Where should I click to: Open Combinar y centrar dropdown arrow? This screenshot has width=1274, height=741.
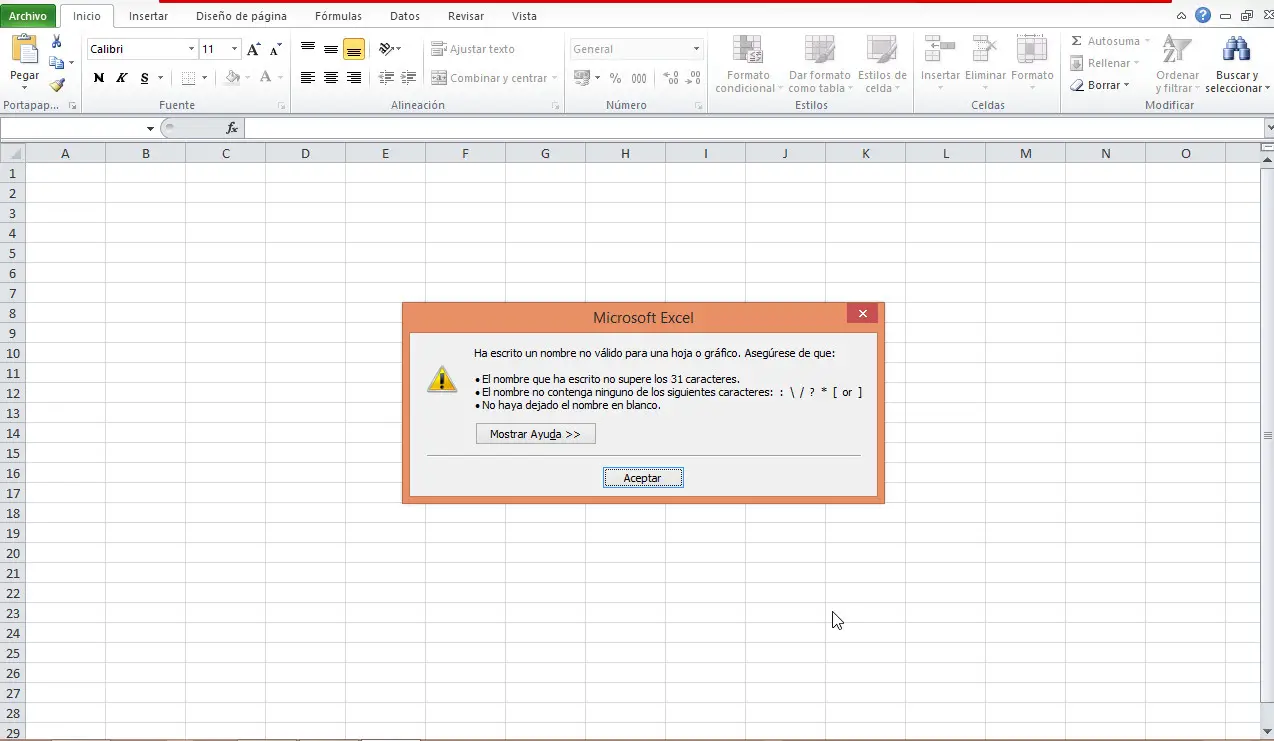pyautogui.click(x=556, y=78)
